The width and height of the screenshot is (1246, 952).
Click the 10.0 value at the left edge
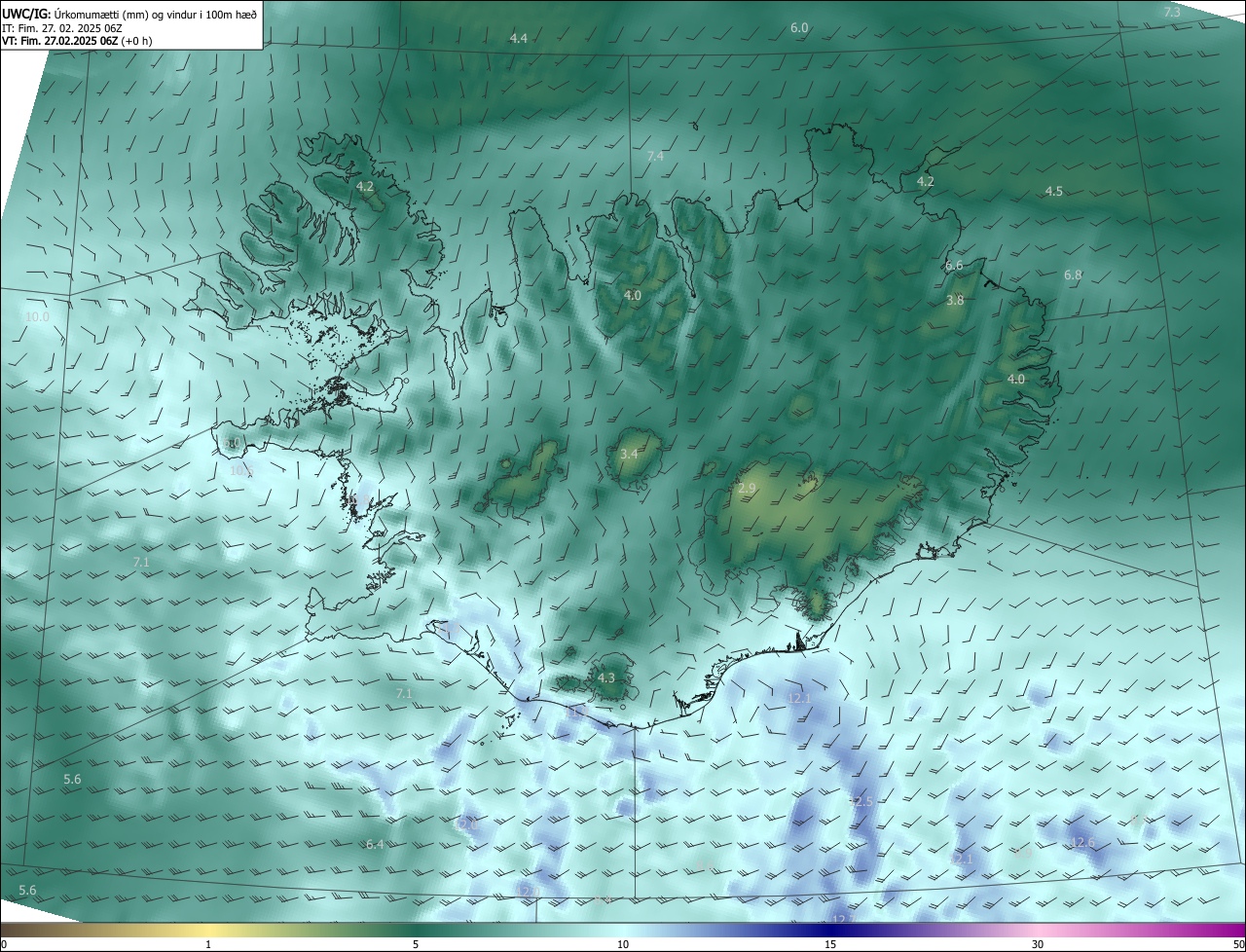pyautogui.click(x=37, y=317)
